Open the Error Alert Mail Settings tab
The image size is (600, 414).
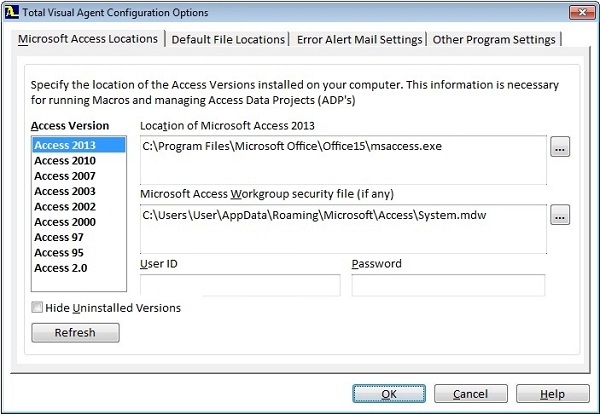[x=359, y=39]
